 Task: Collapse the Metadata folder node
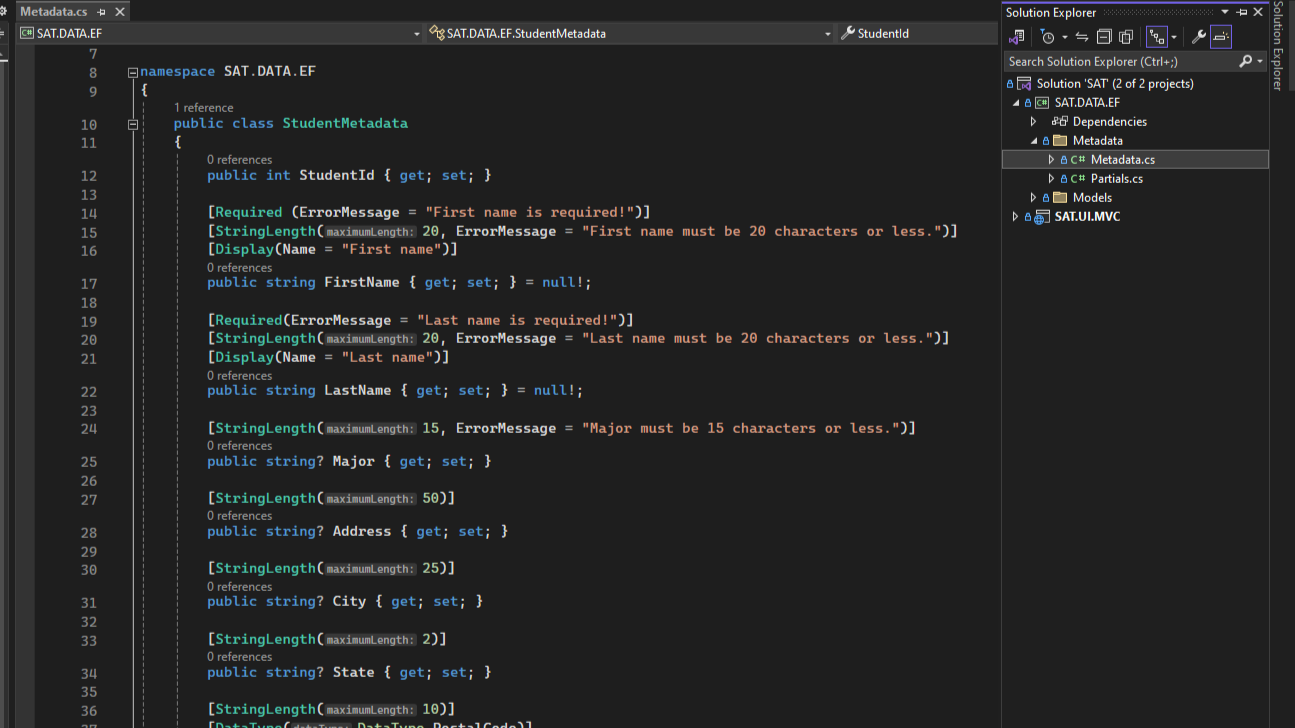point(1034,140)
